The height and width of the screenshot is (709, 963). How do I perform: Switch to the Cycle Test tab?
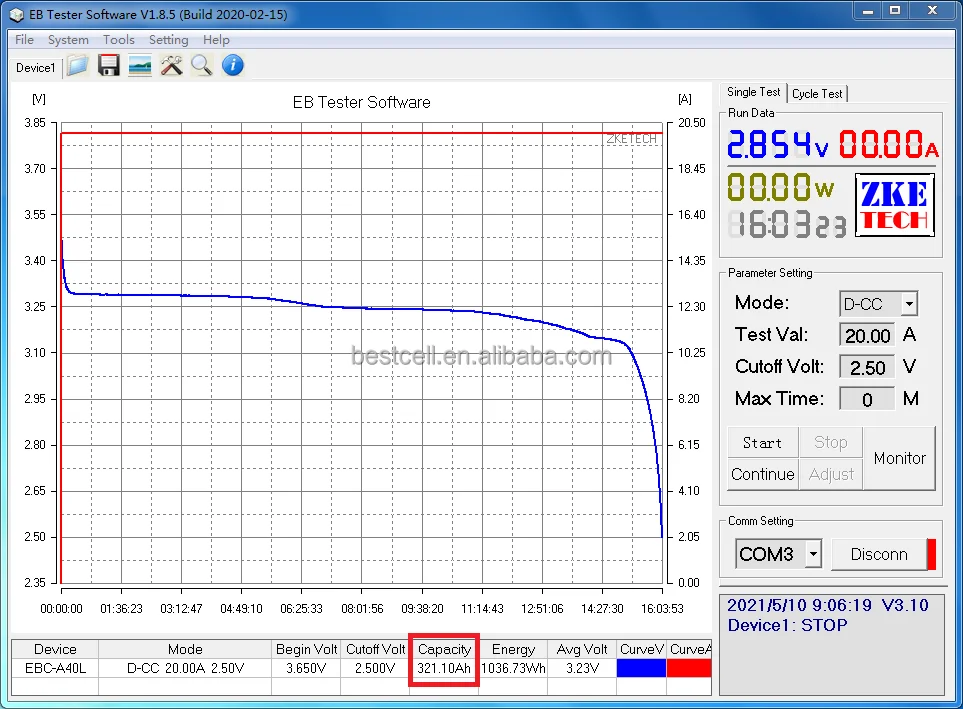click(817, 94)
